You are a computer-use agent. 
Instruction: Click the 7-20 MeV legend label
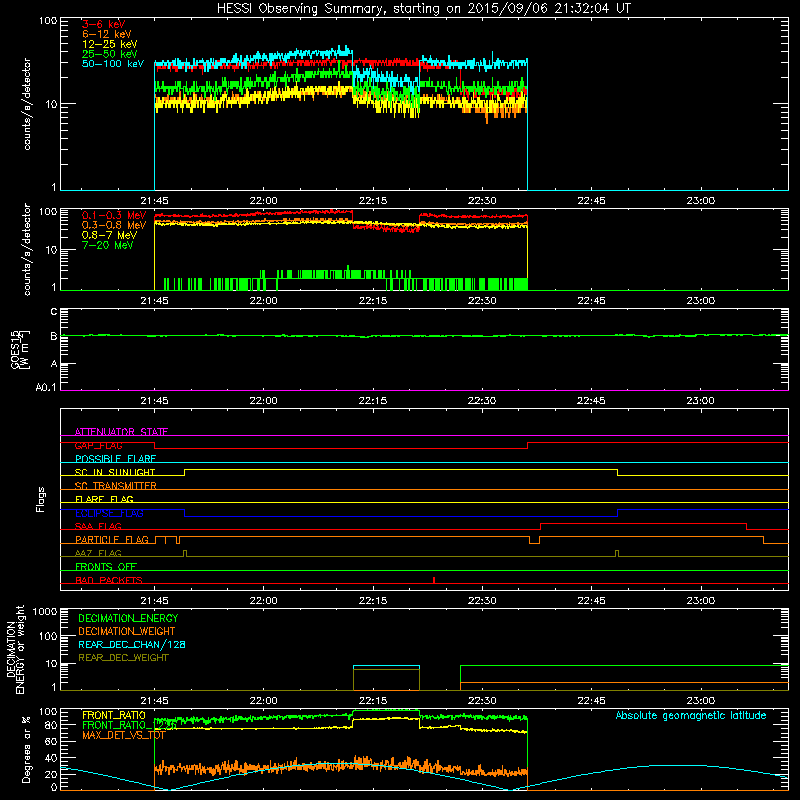tap(108, 245)
